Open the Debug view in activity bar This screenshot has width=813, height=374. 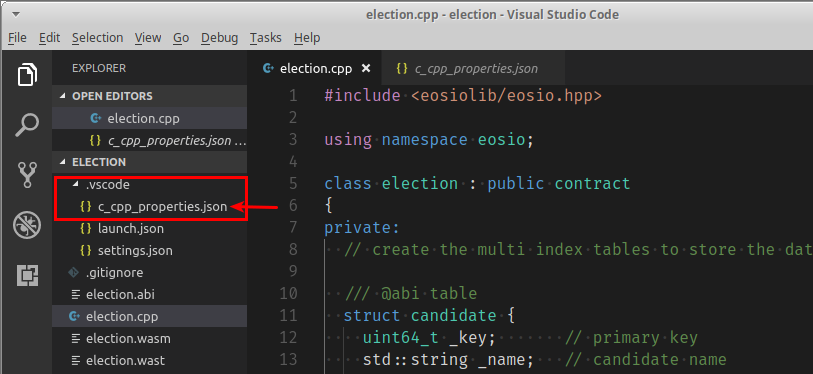coord(27,225)
